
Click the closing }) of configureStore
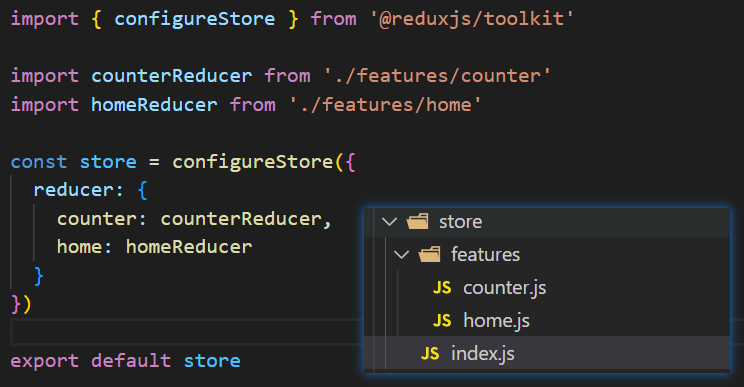tap(21, 304)
